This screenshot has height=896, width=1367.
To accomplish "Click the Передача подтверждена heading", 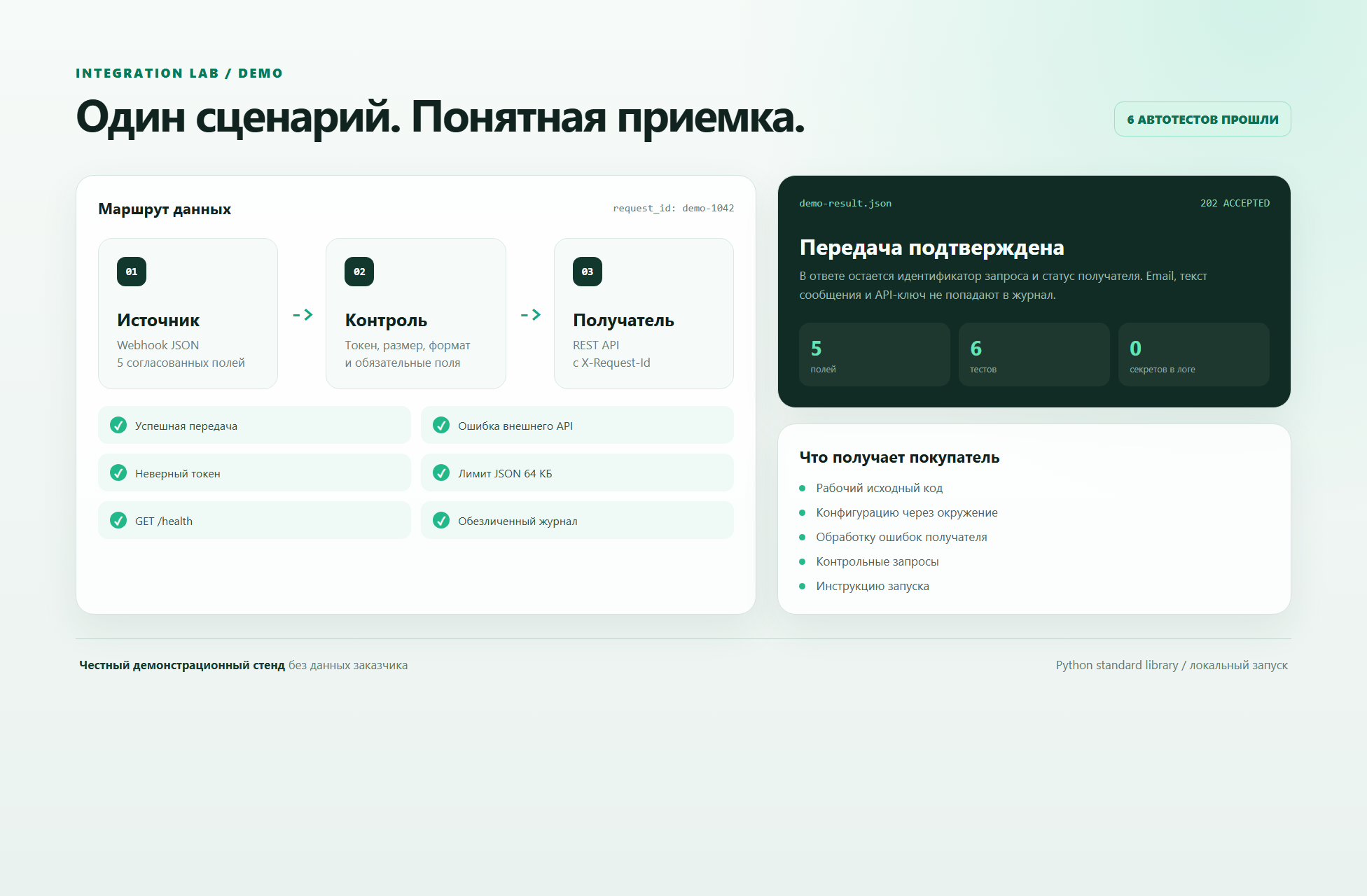I will tap(931, 247).
